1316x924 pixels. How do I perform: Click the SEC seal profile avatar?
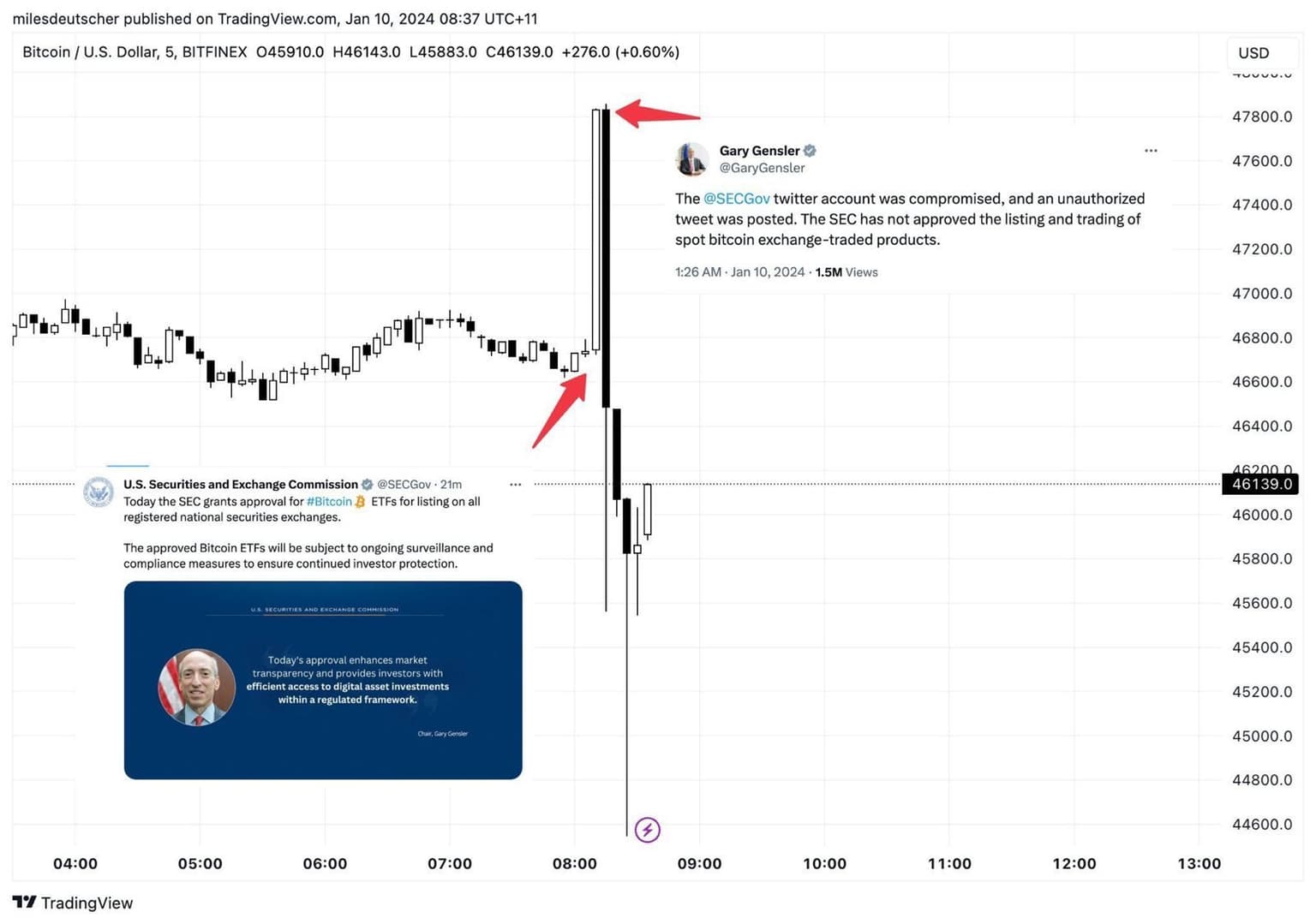99,492
